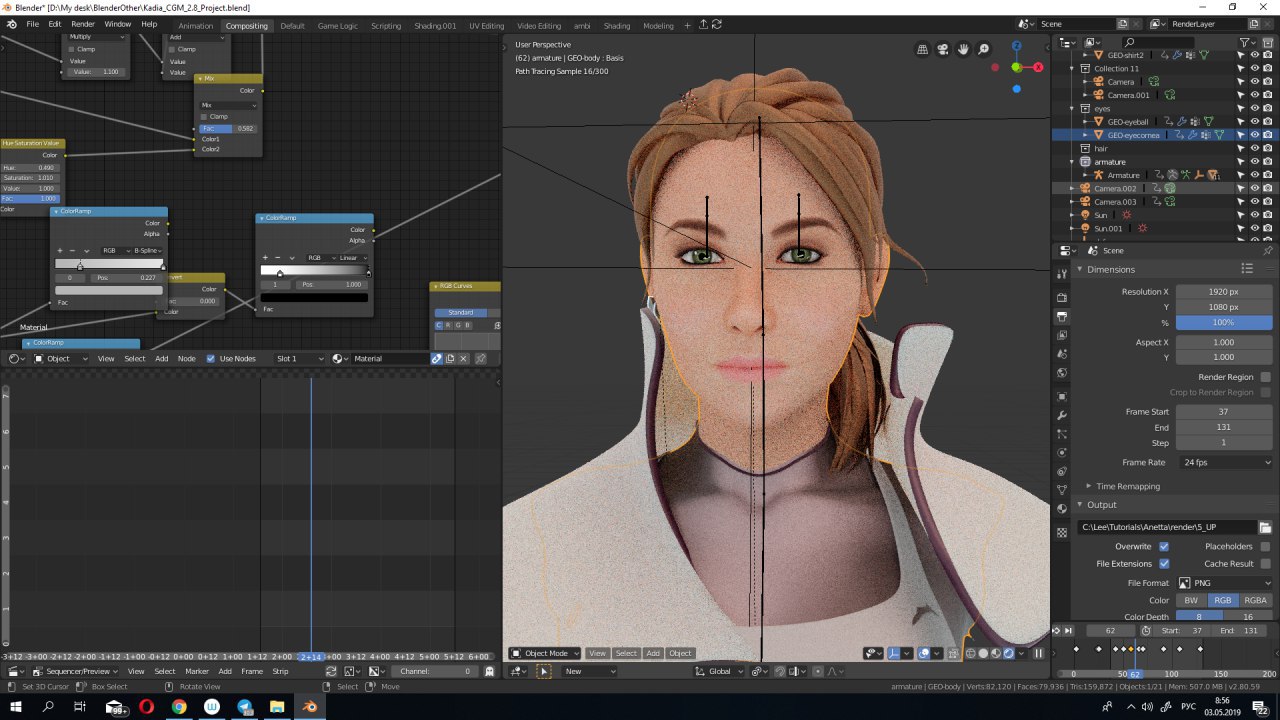The image size is (1280, 720).
Task: Toggle viewport gizmo display icon
Action: 894,653
